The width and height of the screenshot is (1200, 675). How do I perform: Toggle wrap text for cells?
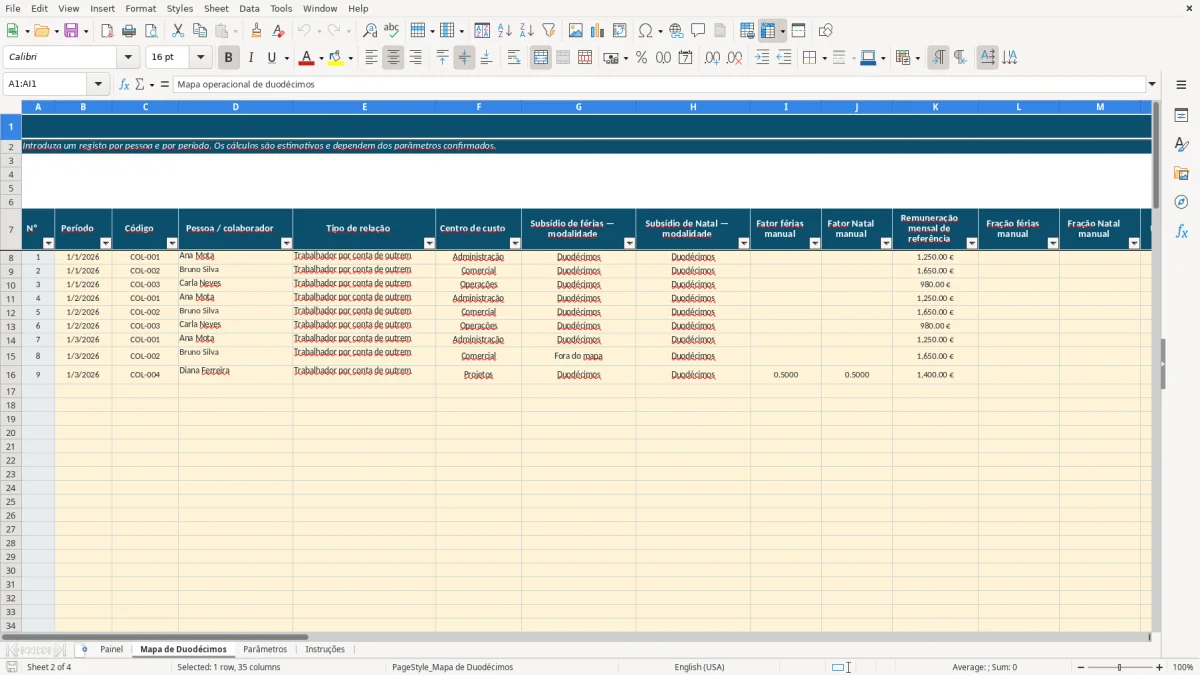pyautogui.click(x=514, y=58)
